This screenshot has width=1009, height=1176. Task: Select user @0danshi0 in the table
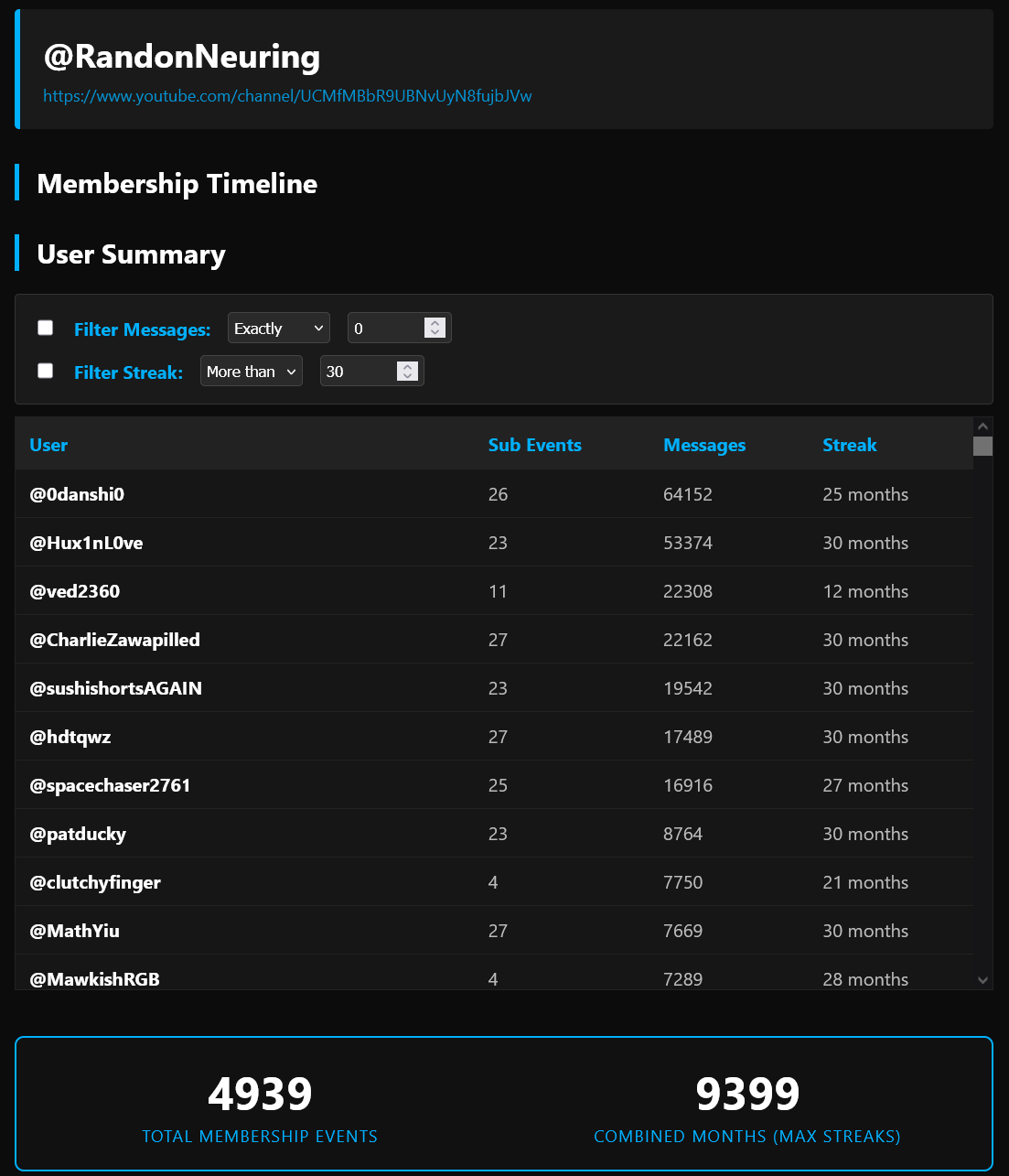click(x=77, y=494)
